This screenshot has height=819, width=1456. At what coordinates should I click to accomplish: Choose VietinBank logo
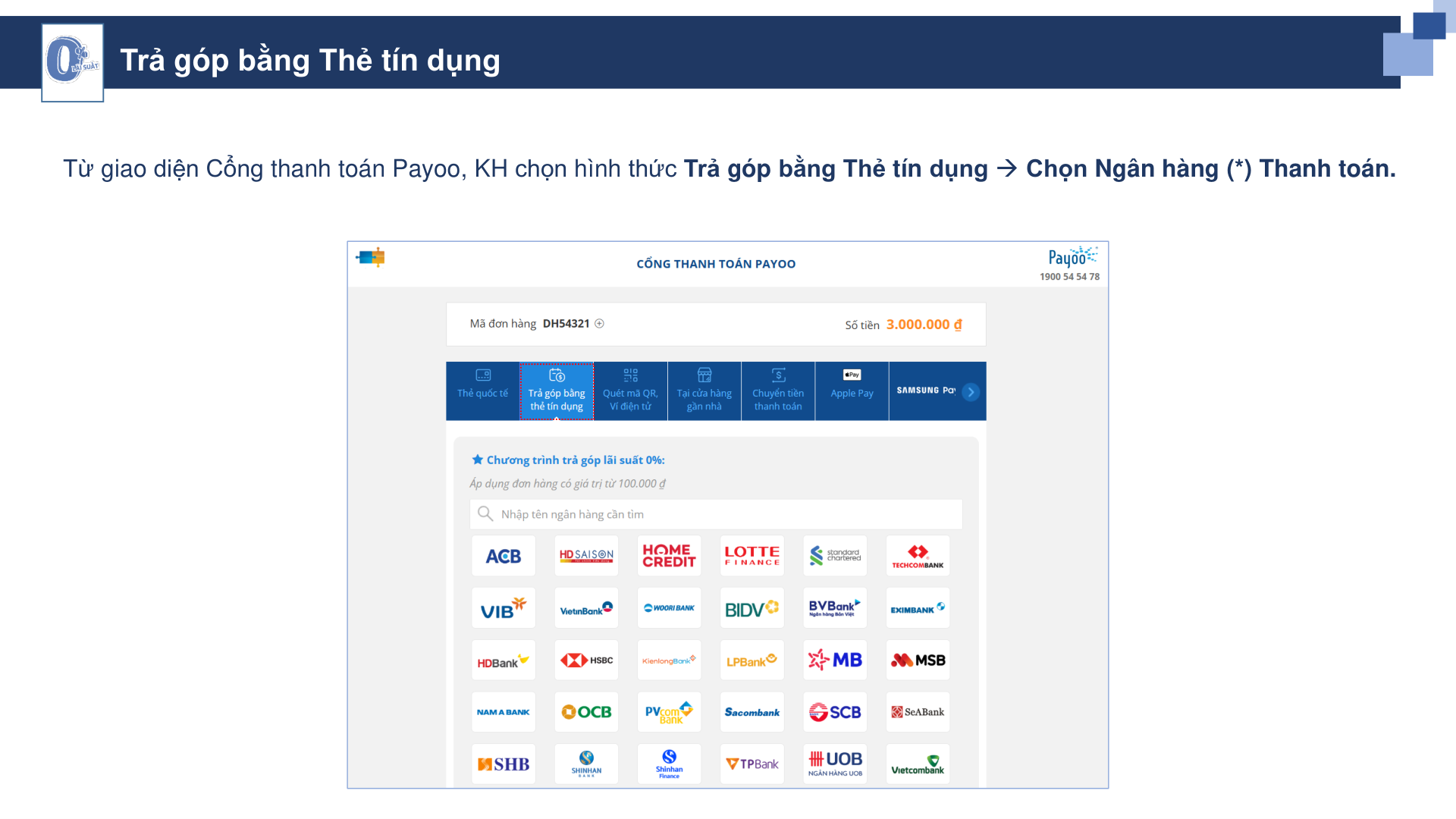tap(586, 608)
